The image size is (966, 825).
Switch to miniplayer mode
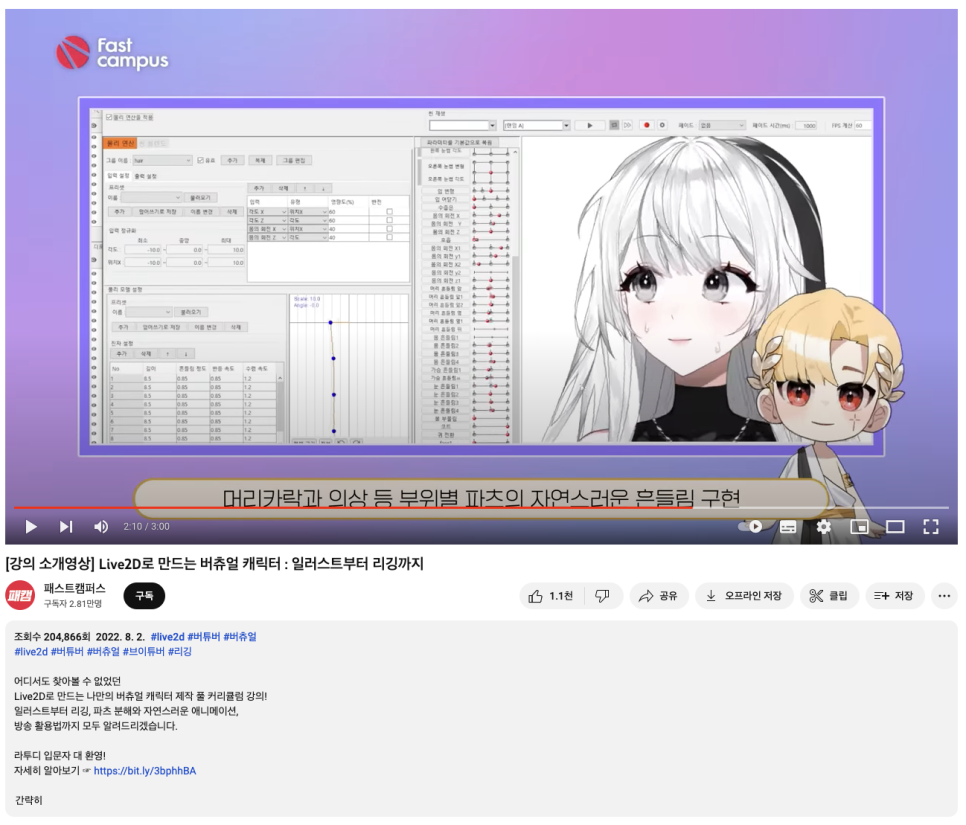859,528
